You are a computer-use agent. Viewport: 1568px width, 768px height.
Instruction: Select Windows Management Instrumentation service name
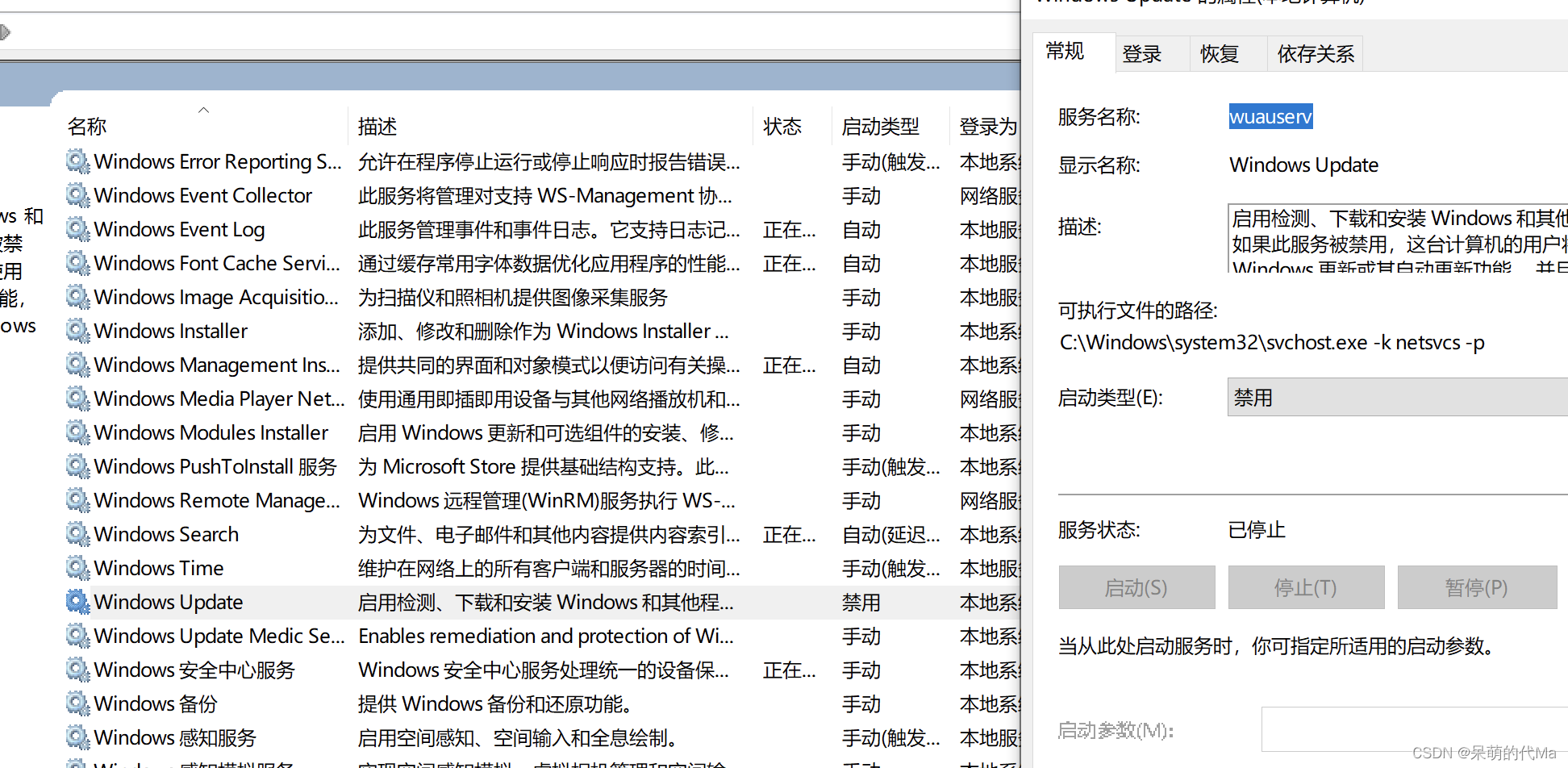coord(217,365)
